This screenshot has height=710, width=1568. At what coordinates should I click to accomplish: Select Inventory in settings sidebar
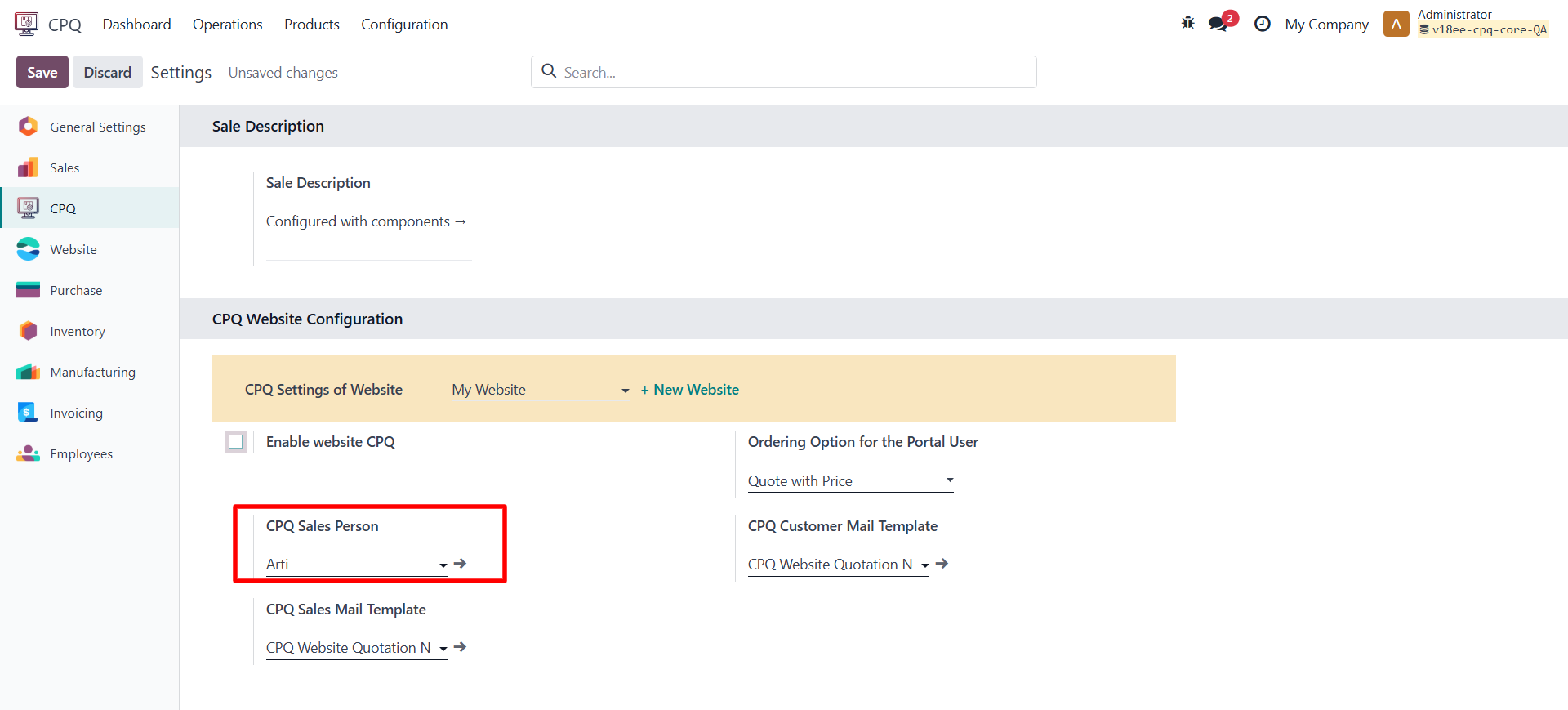77,331
